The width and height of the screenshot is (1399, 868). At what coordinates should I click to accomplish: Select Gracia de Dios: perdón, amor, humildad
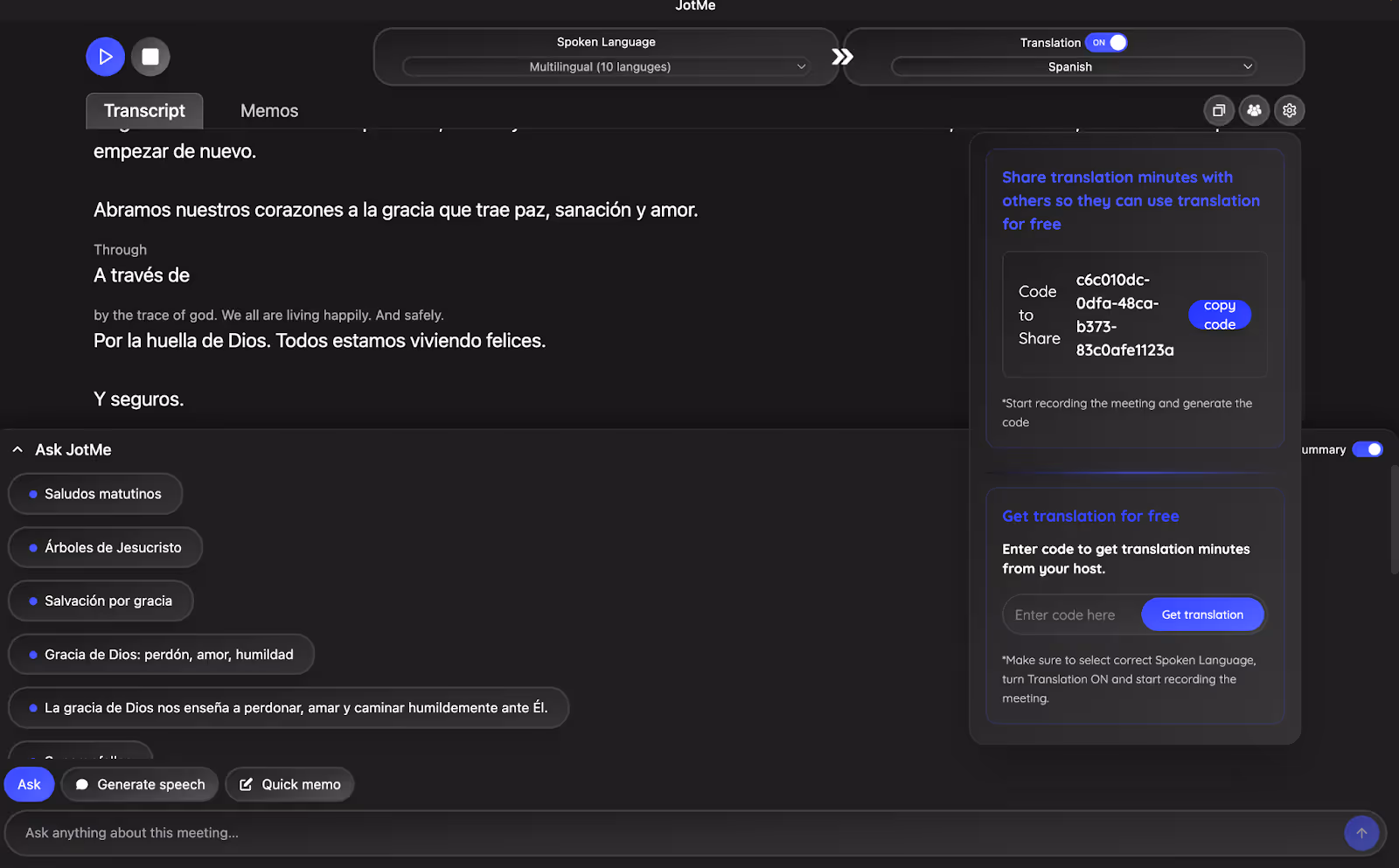pyautogui.click(x=161, y=654)
